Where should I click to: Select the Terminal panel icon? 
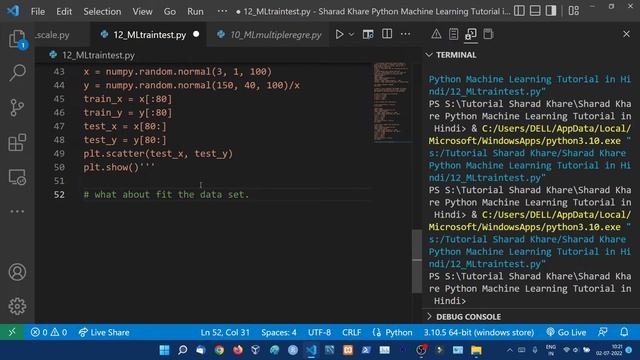[471, 34]
